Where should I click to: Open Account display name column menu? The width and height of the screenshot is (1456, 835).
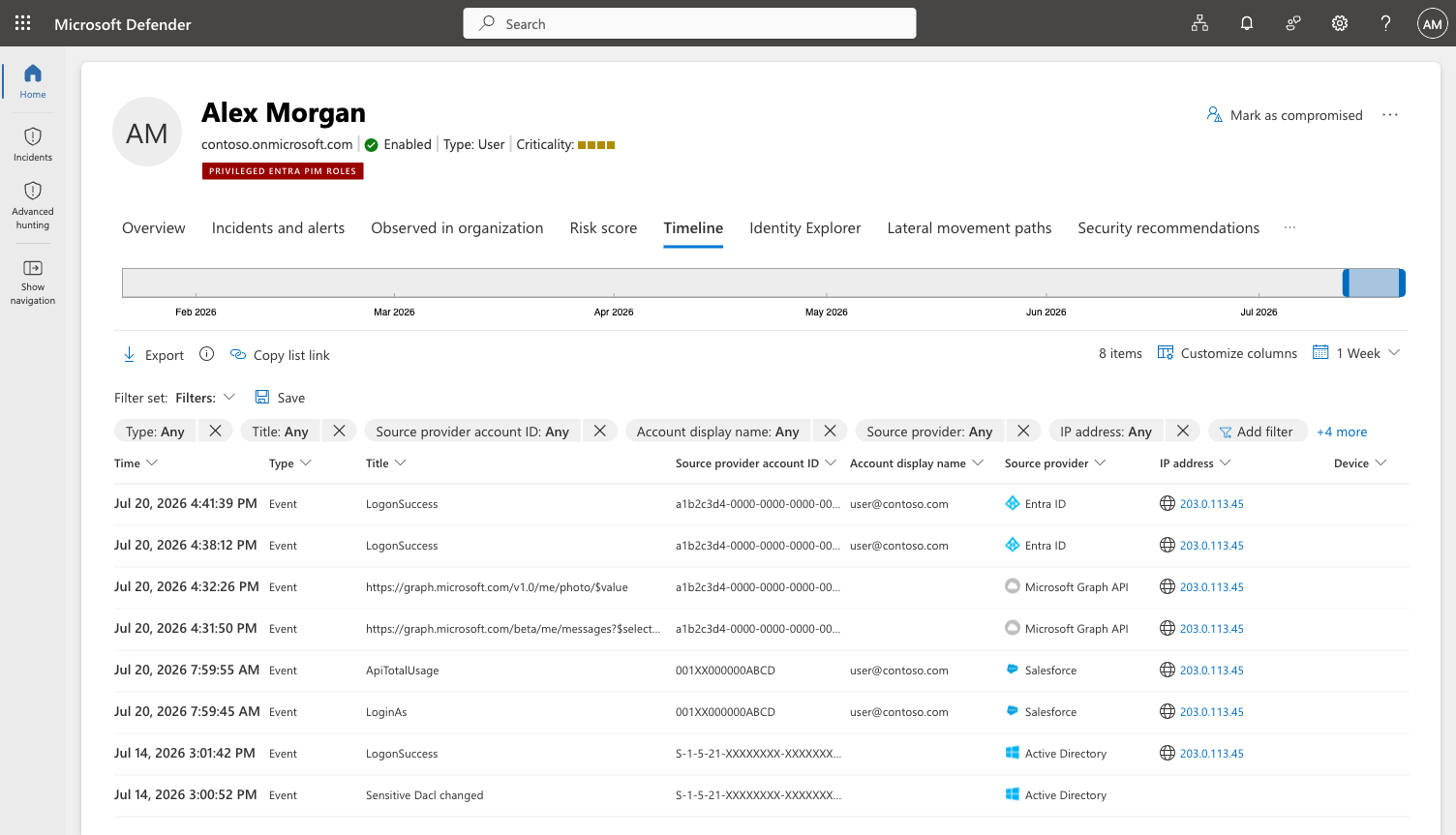tap(917, 463)
